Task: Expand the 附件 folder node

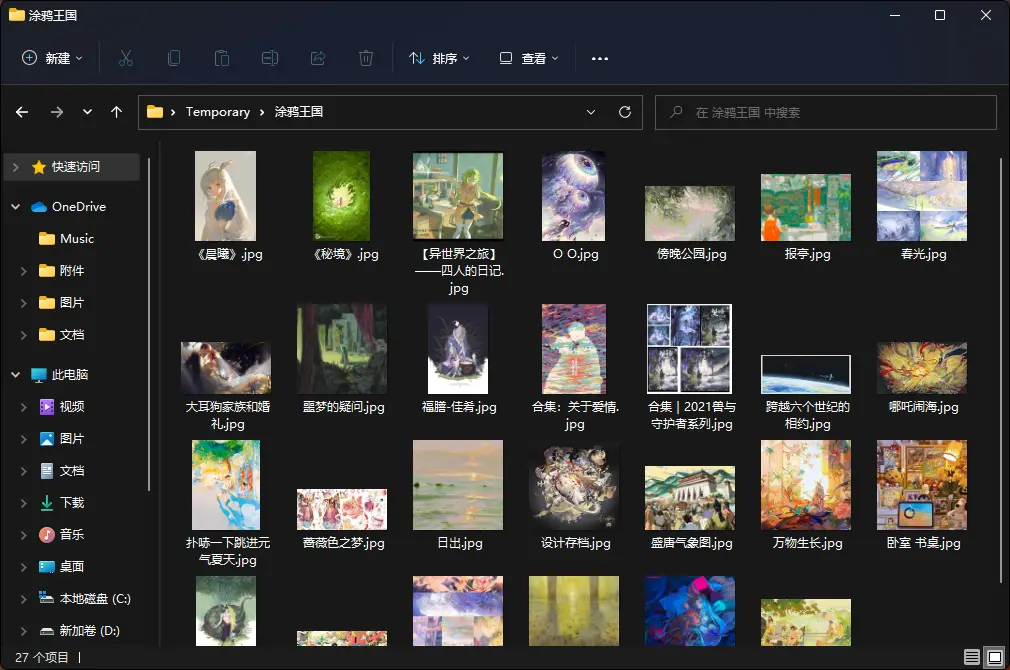Action: (x=24, y=271)
